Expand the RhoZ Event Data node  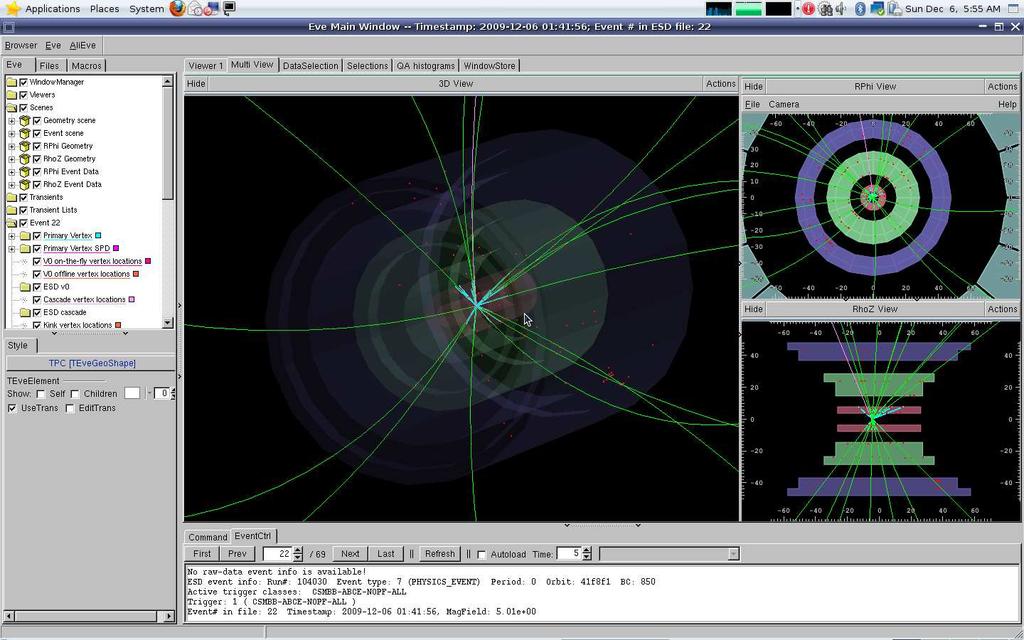11,185
